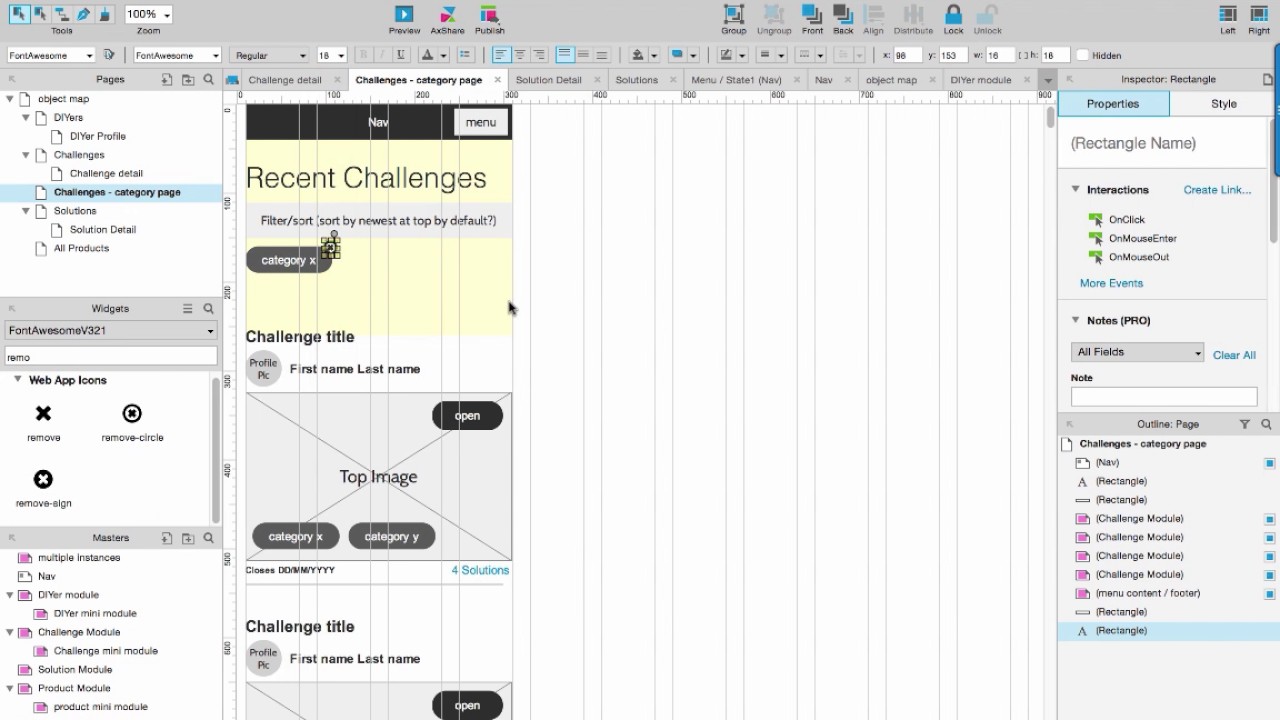Select the Format Painter tool

(106, 14)
